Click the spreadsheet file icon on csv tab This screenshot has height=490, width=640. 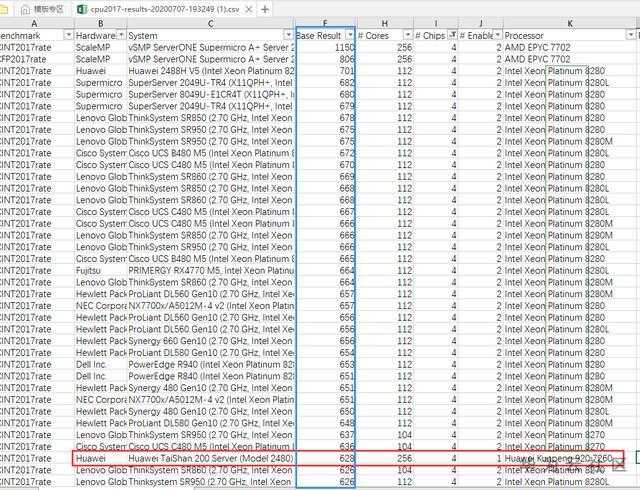click(x=82, y=9)
